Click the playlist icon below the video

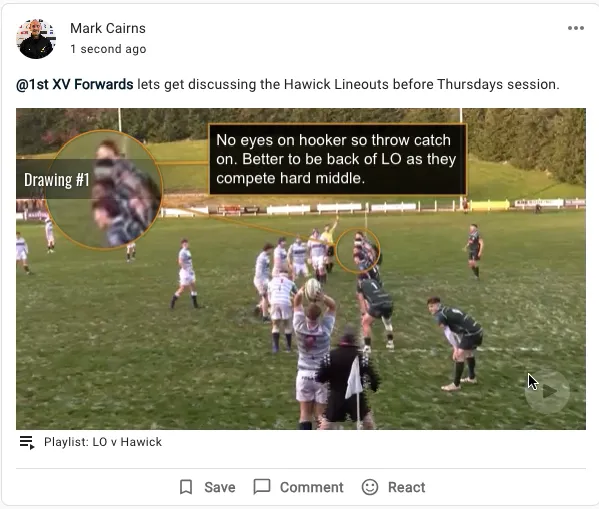pyautogui.click(x=27, y=443)
